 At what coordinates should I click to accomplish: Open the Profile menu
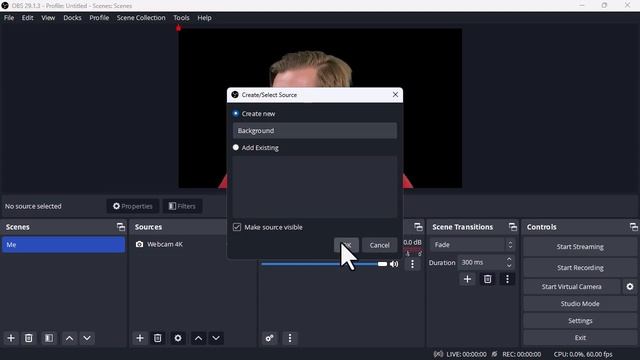point(99,18)
